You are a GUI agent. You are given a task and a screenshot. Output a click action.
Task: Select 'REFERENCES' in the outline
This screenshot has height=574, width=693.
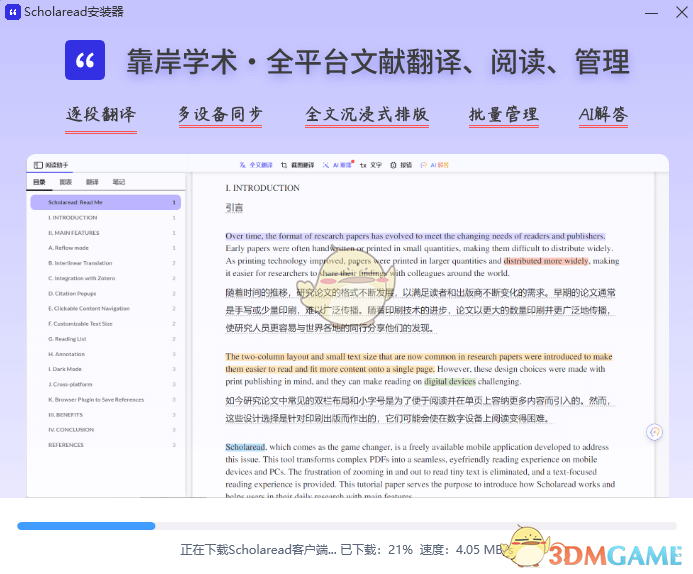[106, 445]
